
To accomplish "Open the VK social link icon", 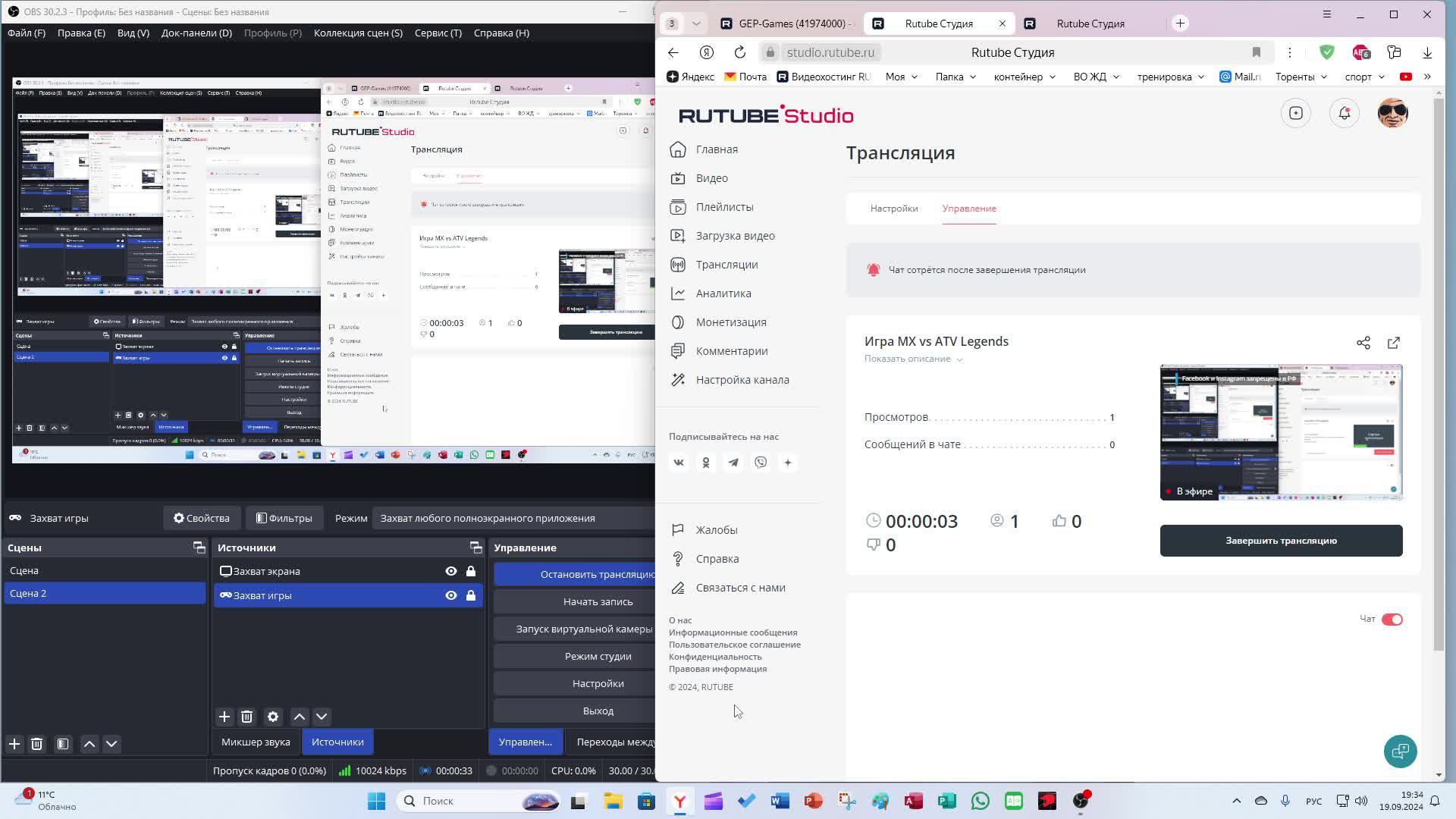I will (x=679, y=463).
